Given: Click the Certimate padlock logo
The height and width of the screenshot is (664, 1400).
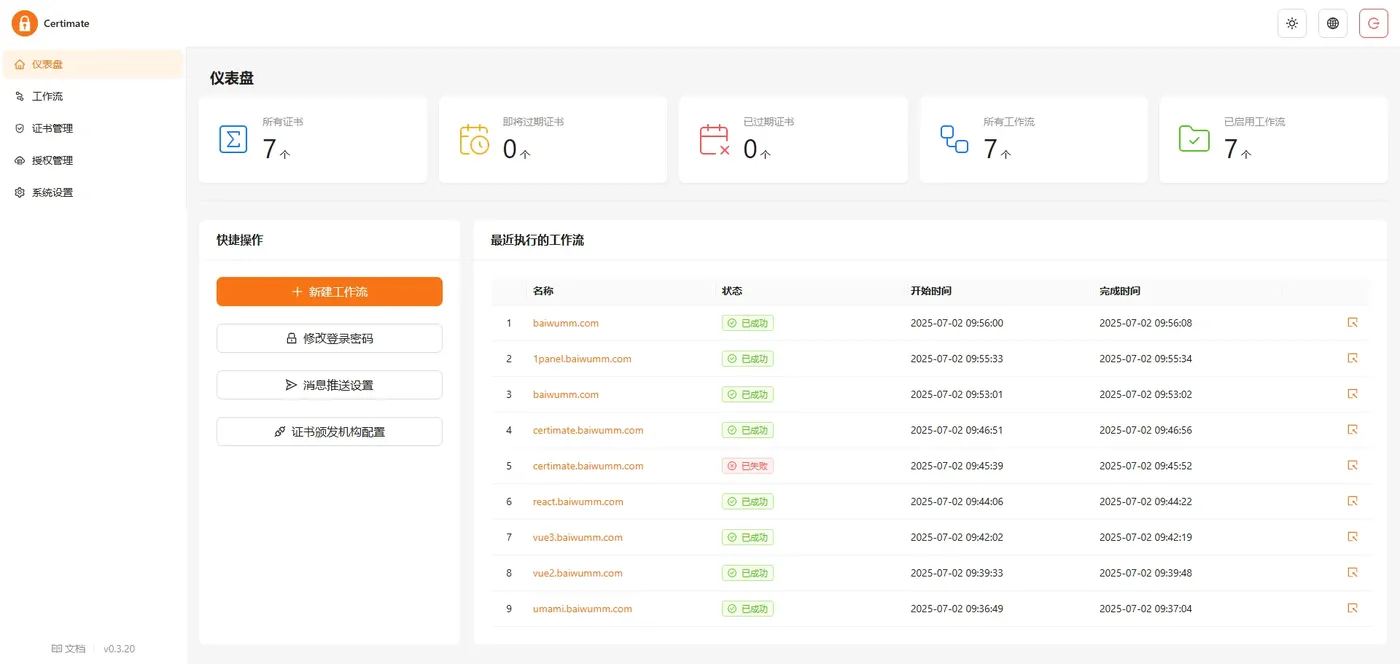Looking at the screenshot, I should 25,23.
